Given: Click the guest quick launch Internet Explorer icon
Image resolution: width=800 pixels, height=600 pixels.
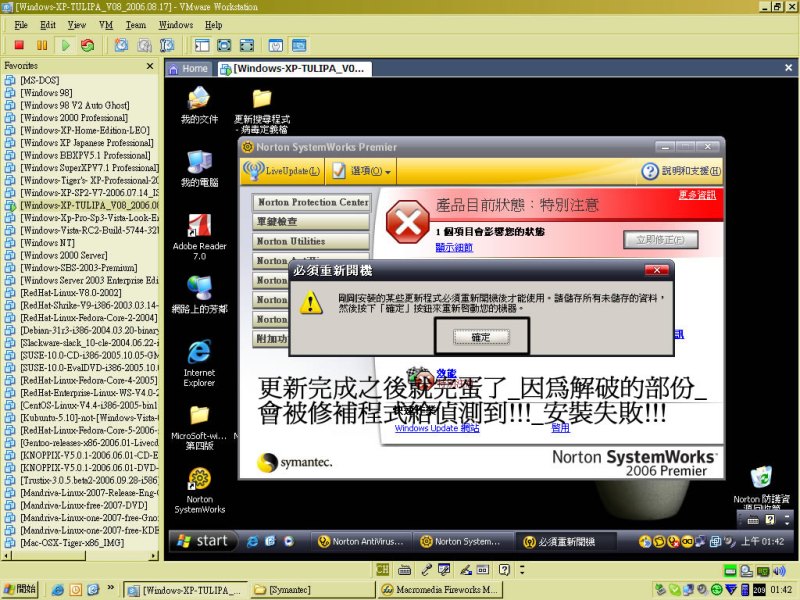Looking at the screenshot, I should 252,541.
